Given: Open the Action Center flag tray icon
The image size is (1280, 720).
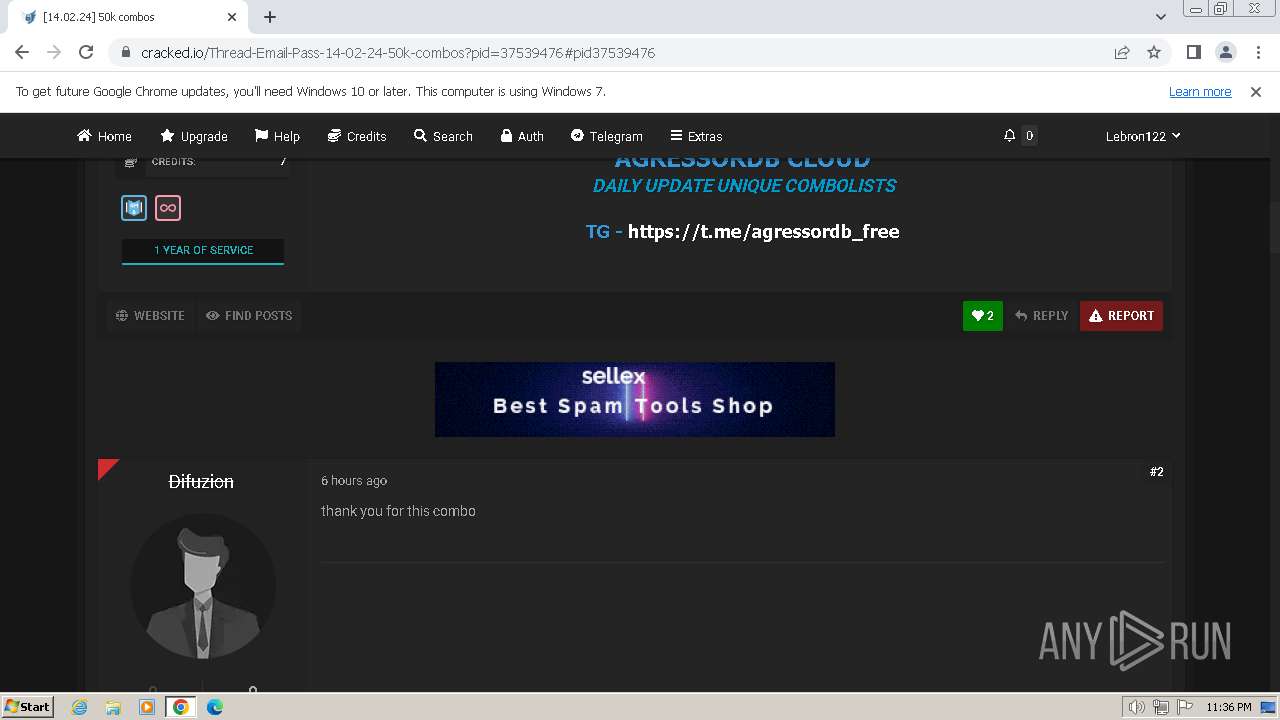Looking at the screenshot, I should click(1184, 707).
